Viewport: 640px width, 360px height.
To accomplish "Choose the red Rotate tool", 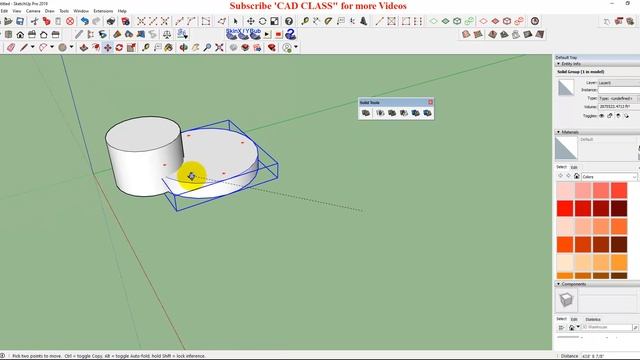I will point(119,48).
